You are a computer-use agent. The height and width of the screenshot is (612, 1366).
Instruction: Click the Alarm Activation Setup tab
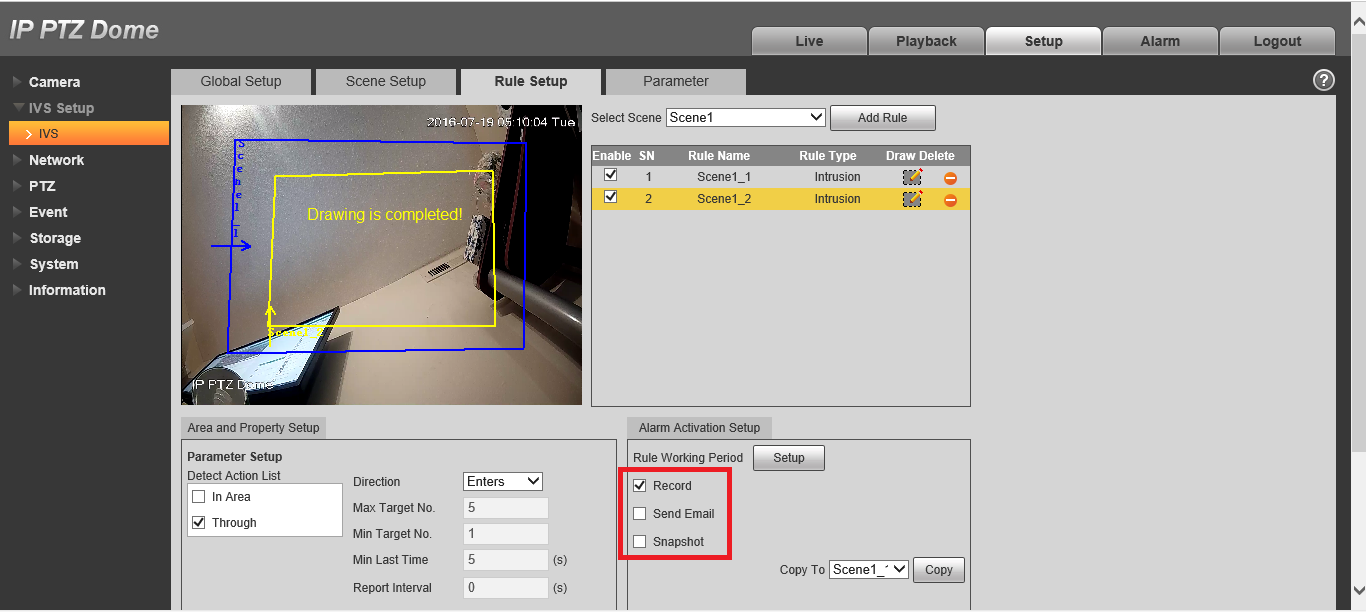point(699,428)
